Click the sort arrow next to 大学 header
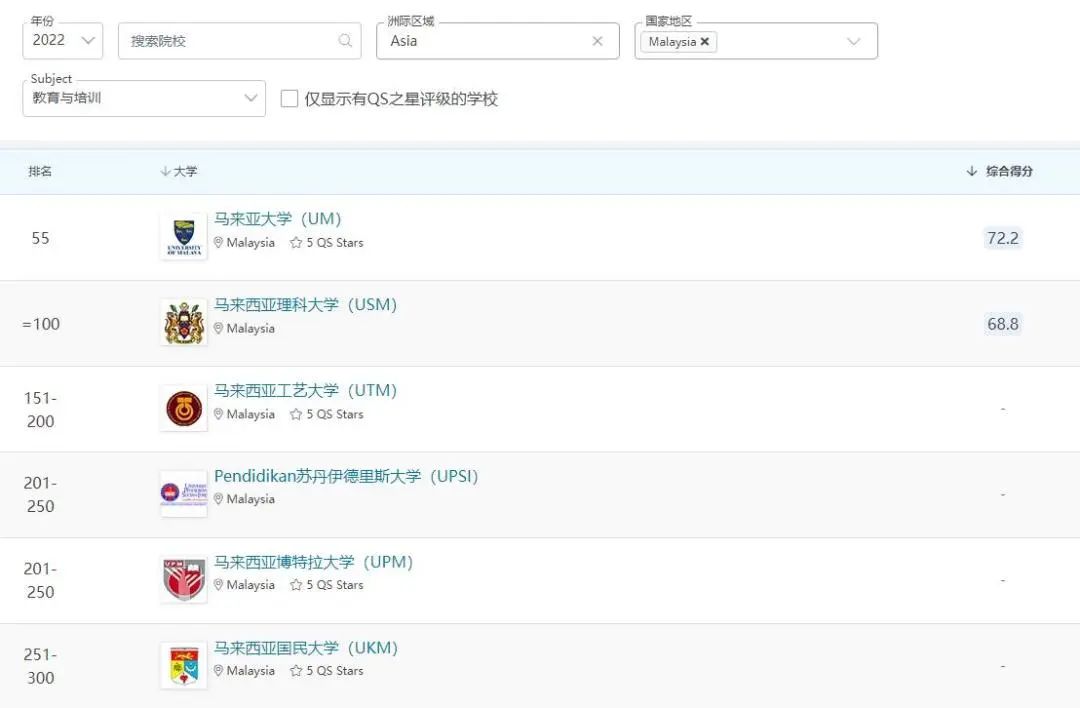Image resolution: width=1080 pixels, height=708 pixels. pyautogui.click(x=165, y=171)
